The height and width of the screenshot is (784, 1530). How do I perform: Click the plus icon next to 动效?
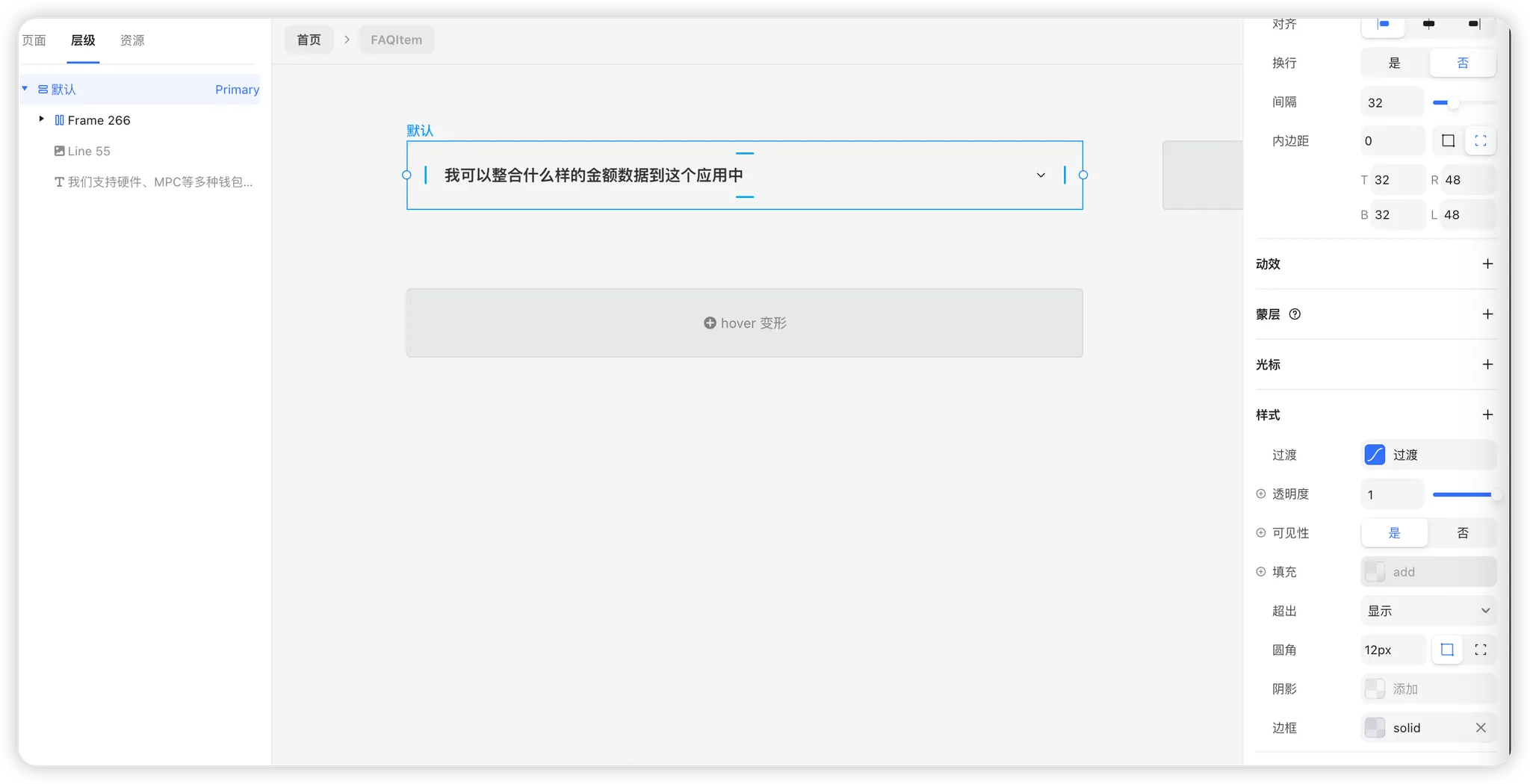[x=1487, y=264]
